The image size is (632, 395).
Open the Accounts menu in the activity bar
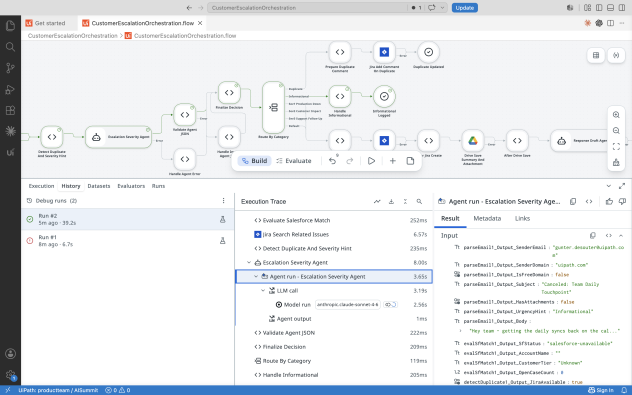tap(10, 353)
